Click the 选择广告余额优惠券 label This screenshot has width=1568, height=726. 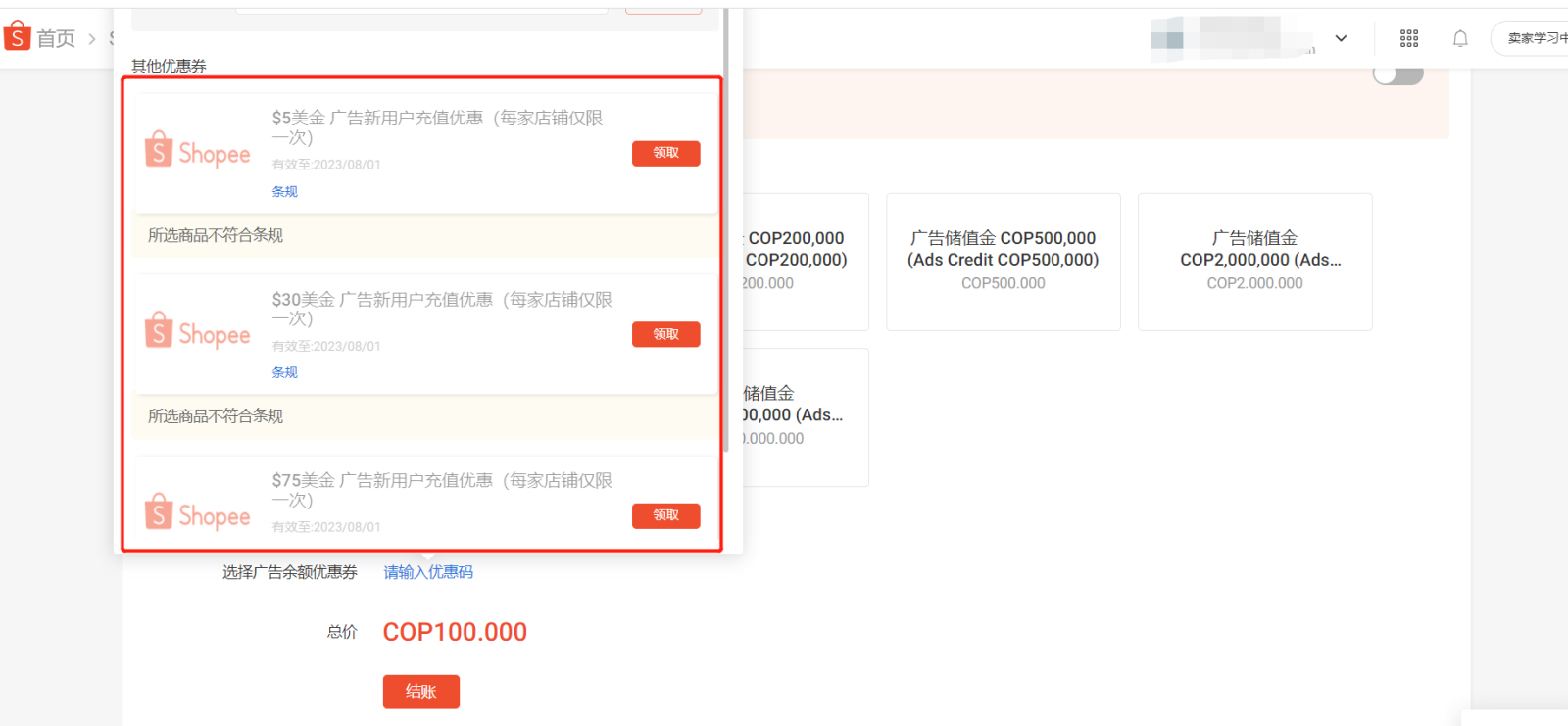[290, 572]
